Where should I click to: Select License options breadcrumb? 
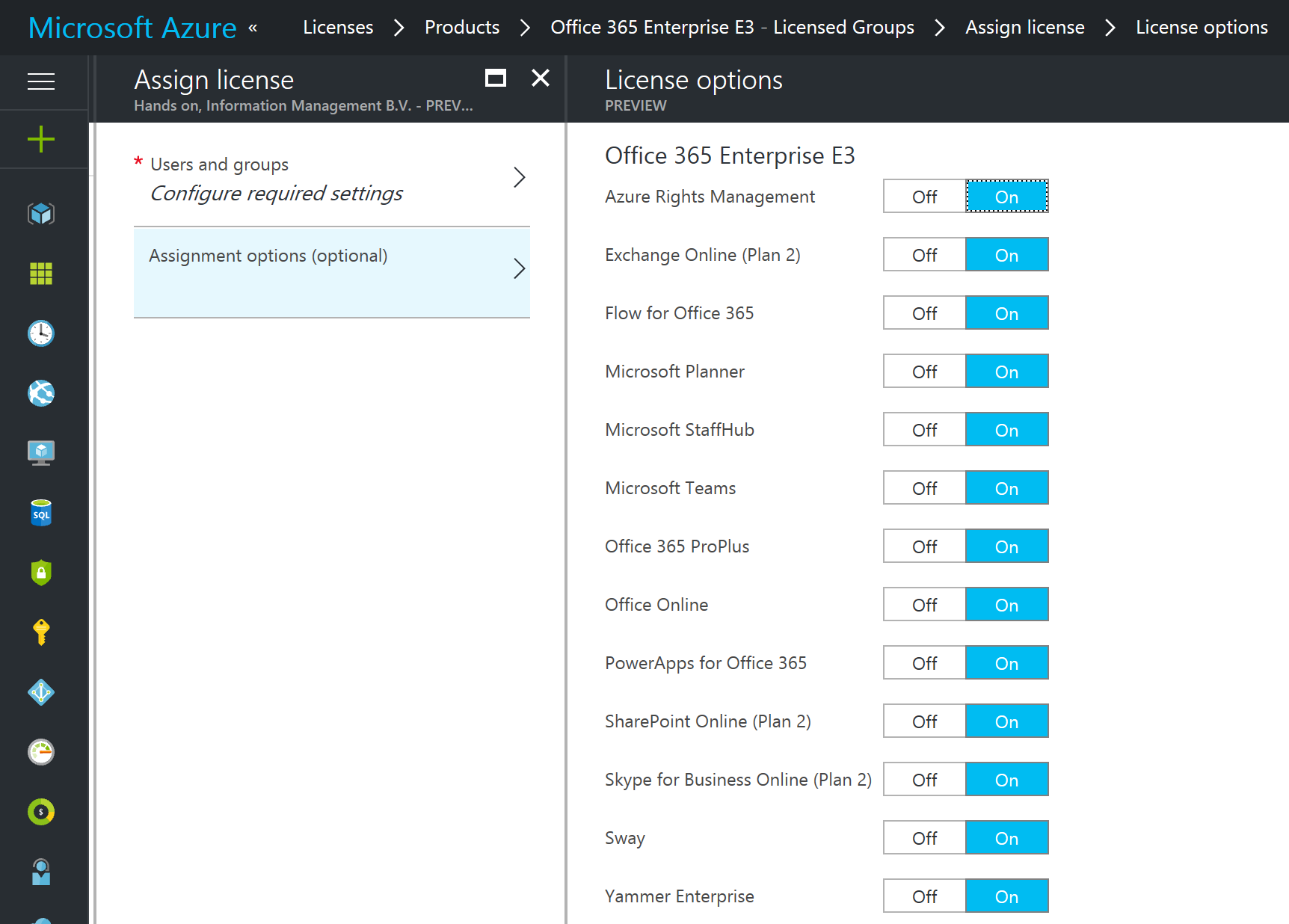click(1202, 28)
